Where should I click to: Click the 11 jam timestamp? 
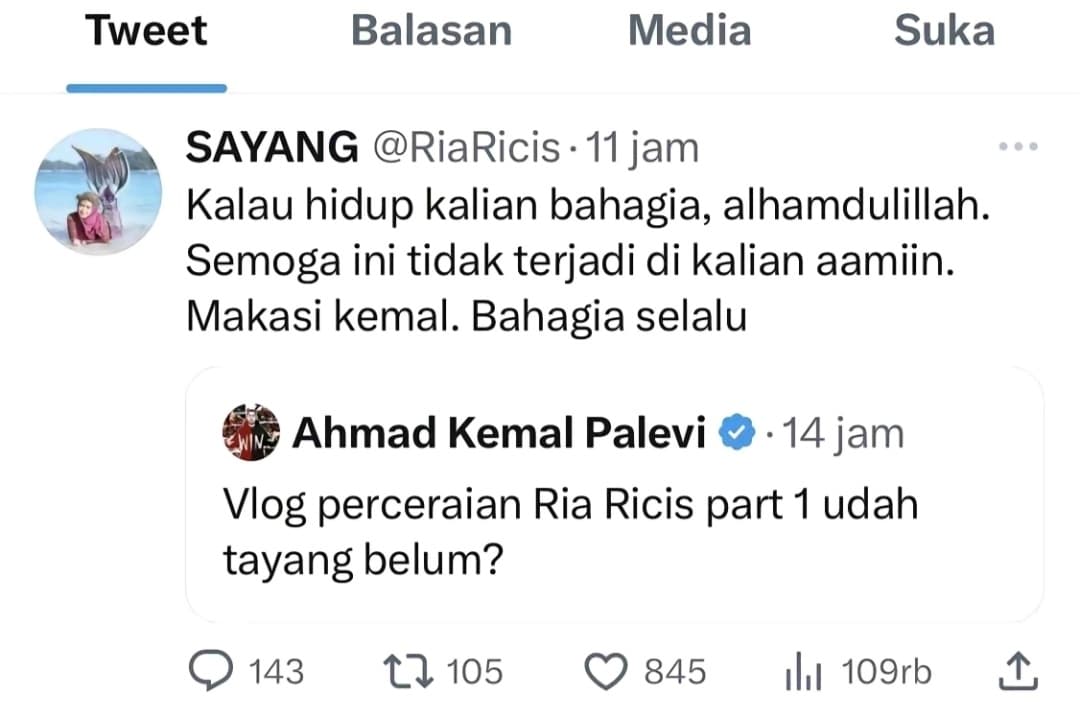[x=641, y=149]
